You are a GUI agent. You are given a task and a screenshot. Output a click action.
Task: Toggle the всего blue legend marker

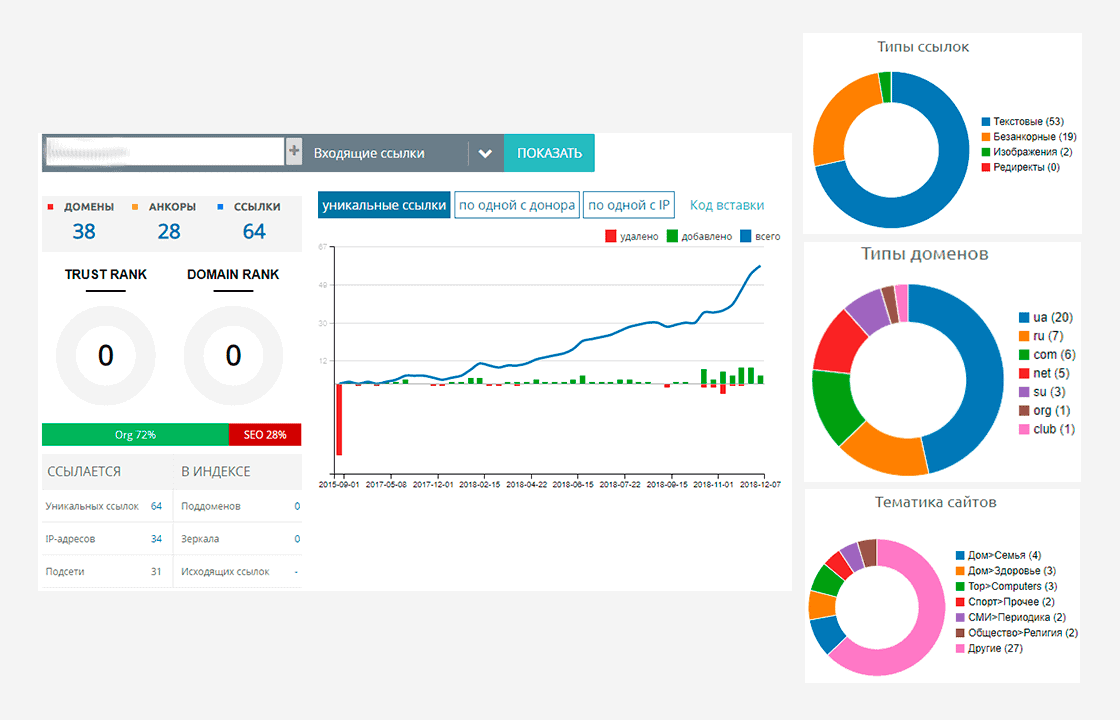coord(746,236)
